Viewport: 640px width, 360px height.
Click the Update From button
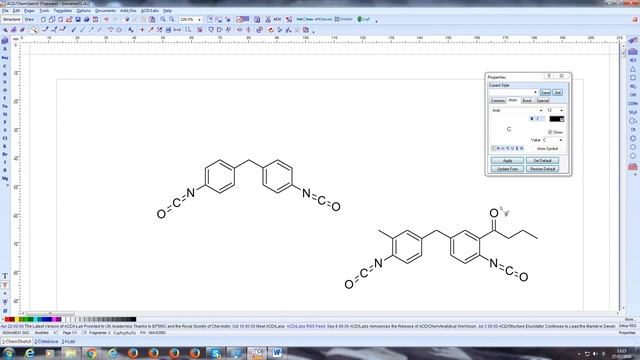coord(507,169)
